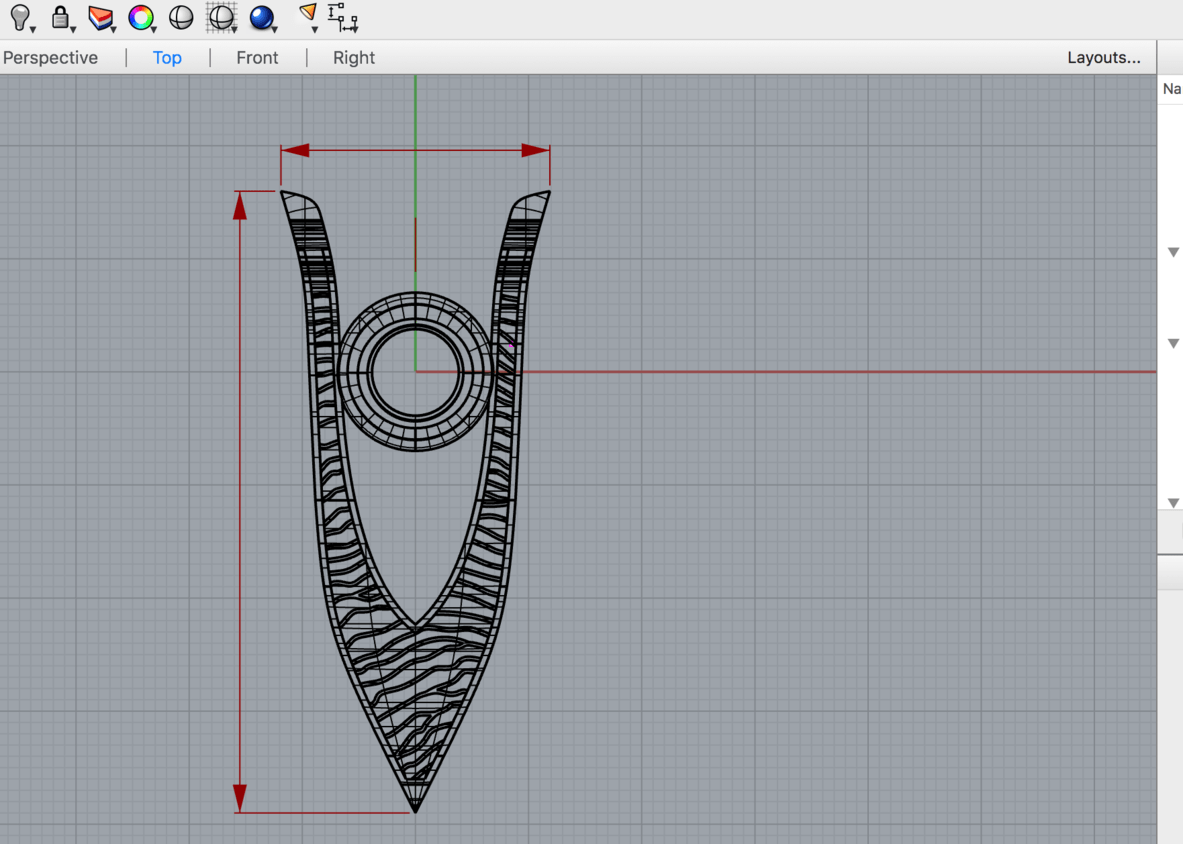This screenshot has height=844, width=1183.
Task: Select the Top viewport tab
Action: tap(167, 58)
